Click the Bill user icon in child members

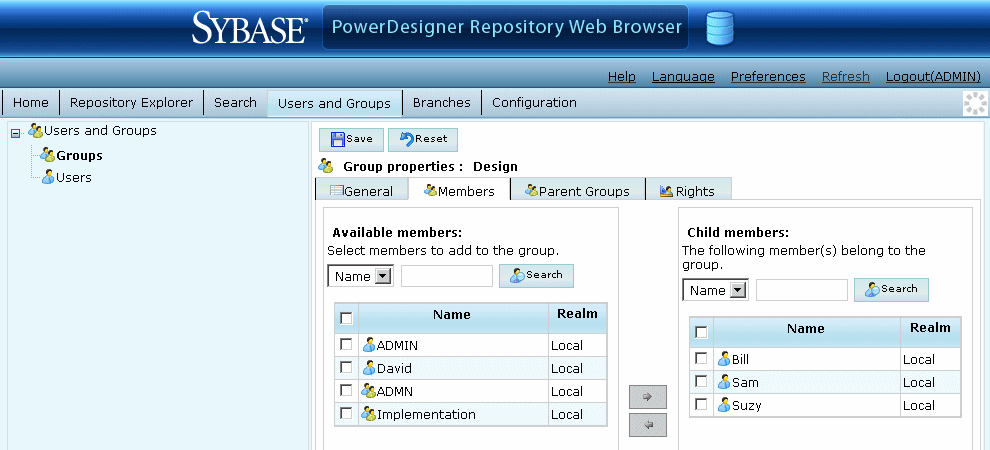tap(724, 359)
